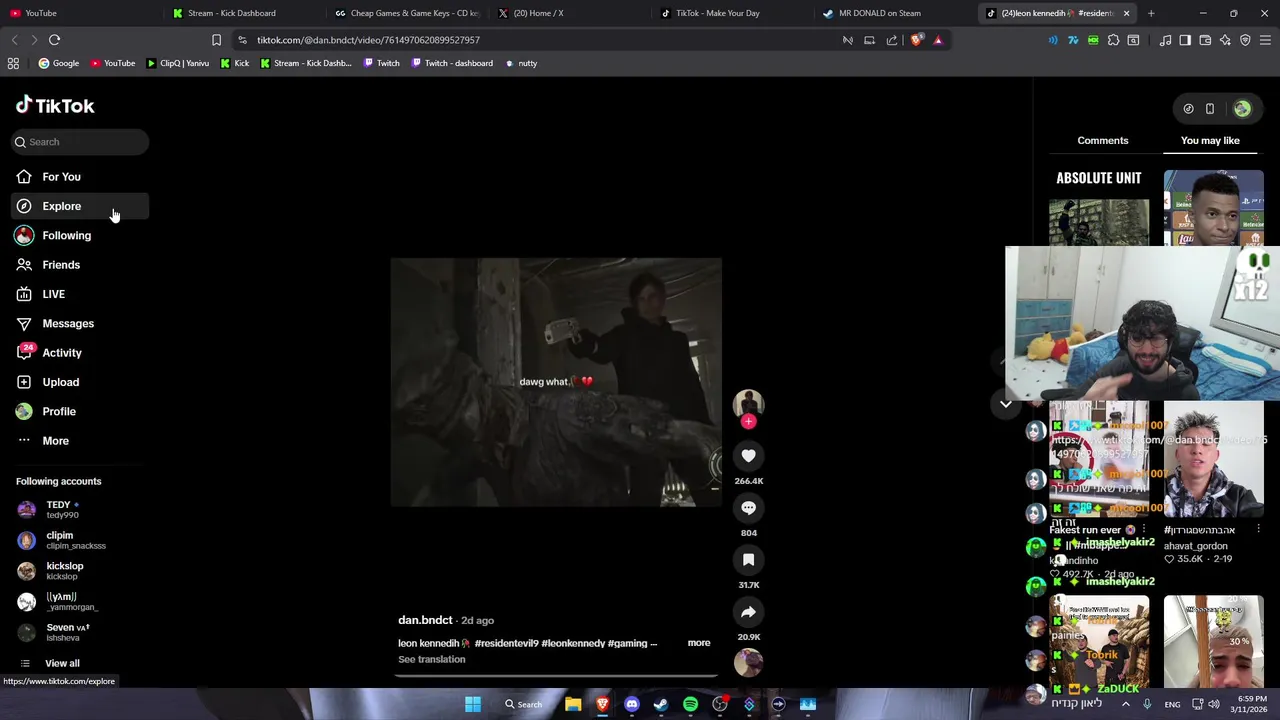The height and width of the screenshot is (720, 1280).
Task: Open browser extensions puzzle icon
Action: [1113, 40]
